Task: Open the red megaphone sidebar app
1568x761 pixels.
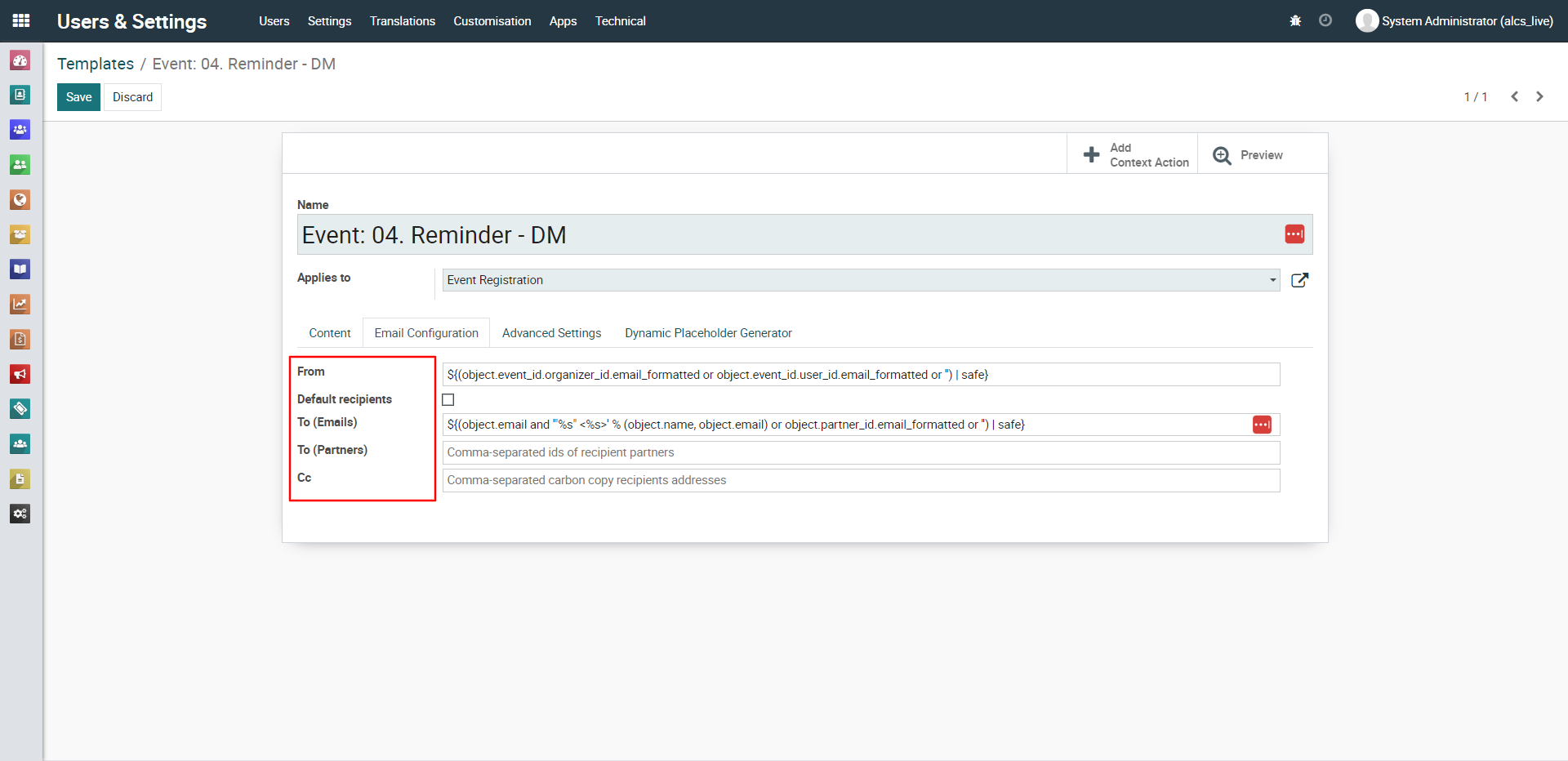Action: (x=20, y=374)
